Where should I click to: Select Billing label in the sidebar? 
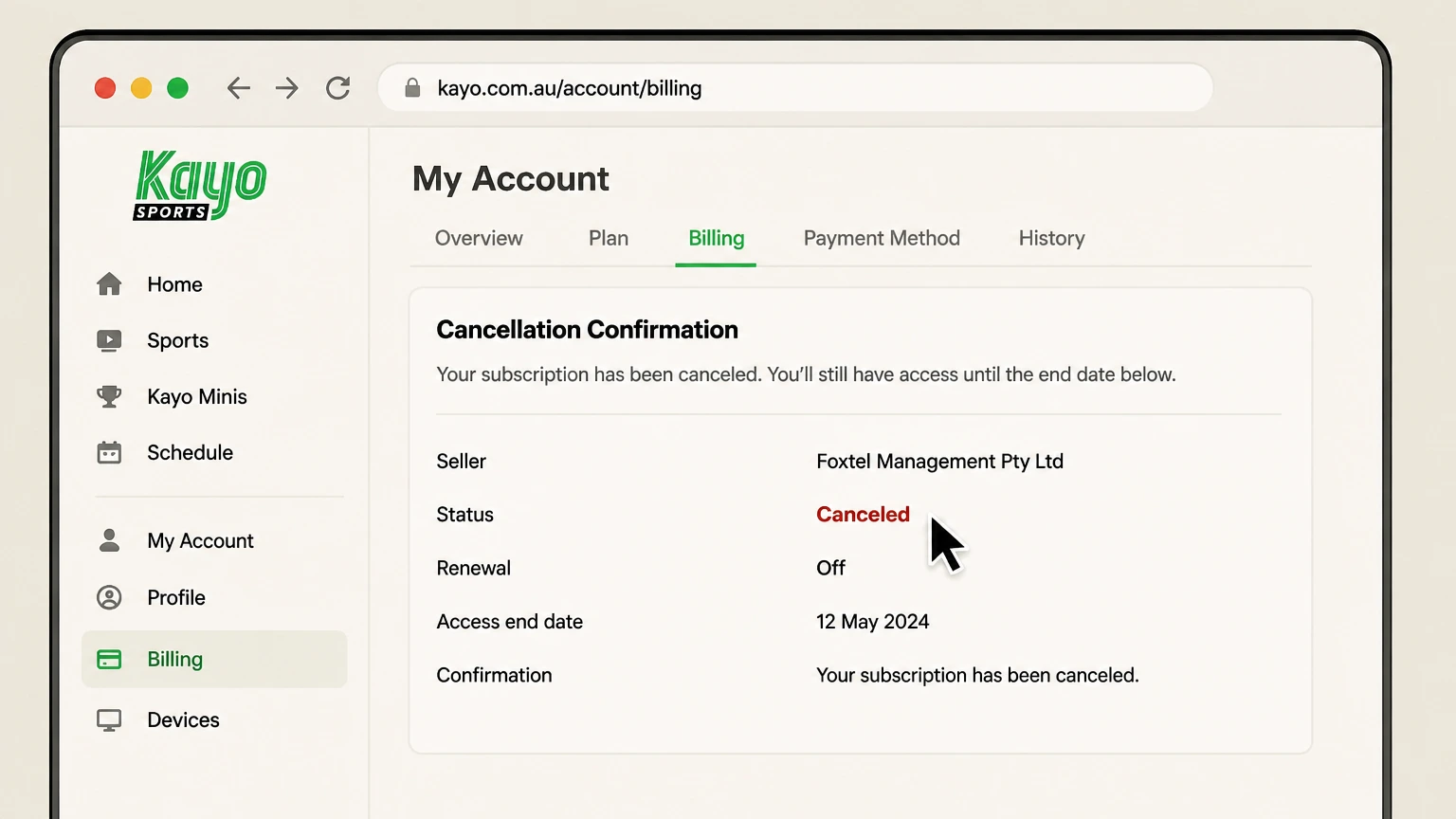point(174,660)
